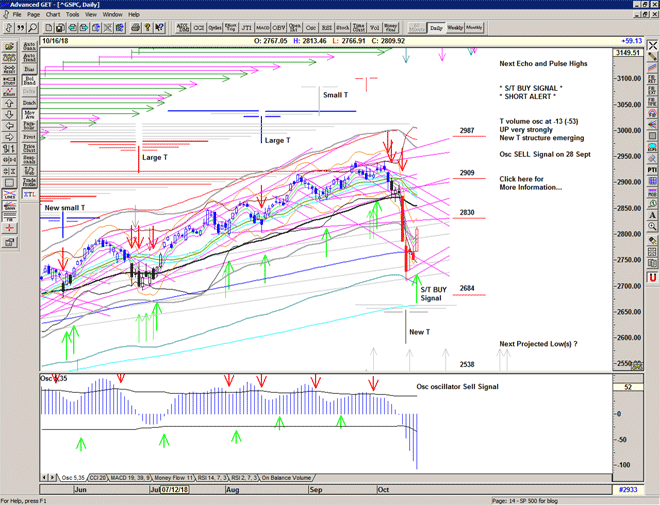Select the MACD indicator button
This screenshot has height=505, width=660.
(x=261, y=28)
